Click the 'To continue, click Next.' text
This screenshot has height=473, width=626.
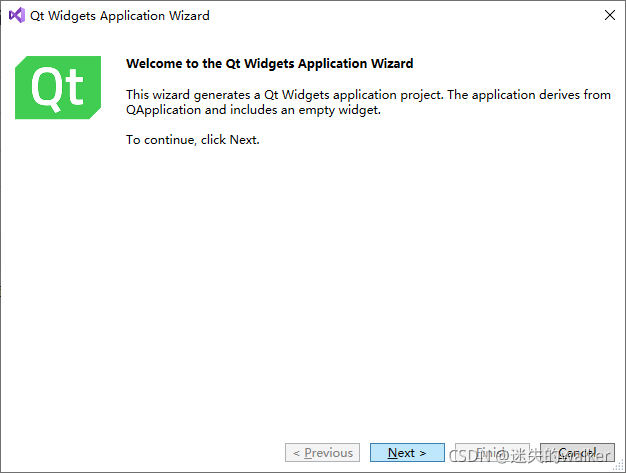tap(193, 140)
